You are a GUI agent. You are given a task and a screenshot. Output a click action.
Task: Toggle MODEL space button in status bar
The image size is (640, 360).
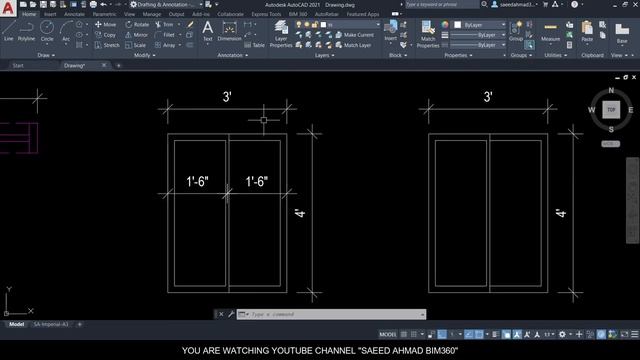[x=388, y=334]
